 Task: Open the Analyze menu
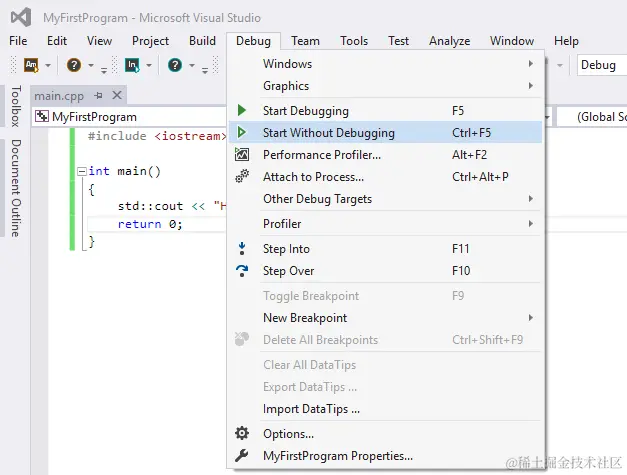pos(449,41)
